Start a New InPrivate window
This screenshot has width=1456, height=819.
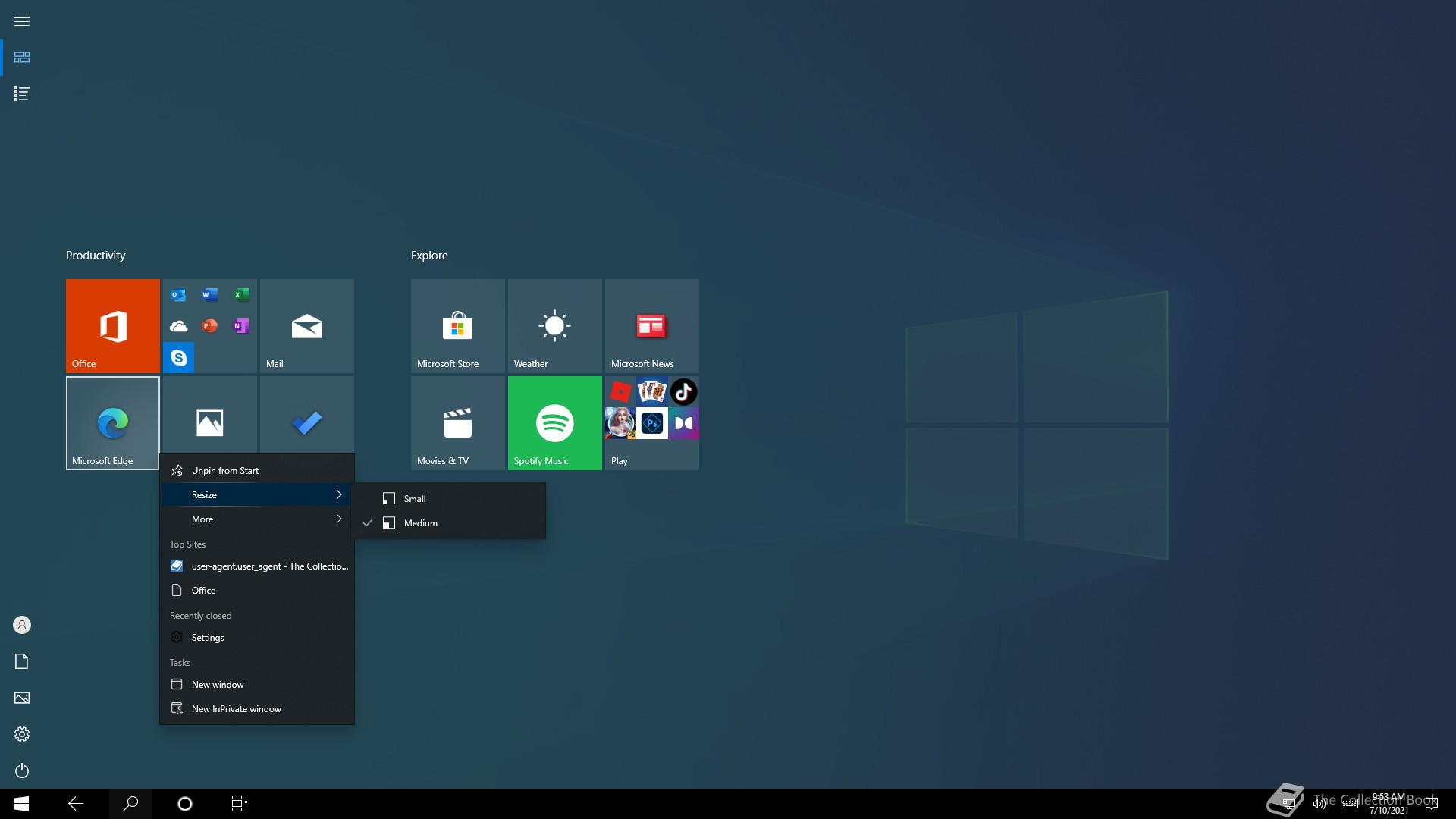[257, 709]
